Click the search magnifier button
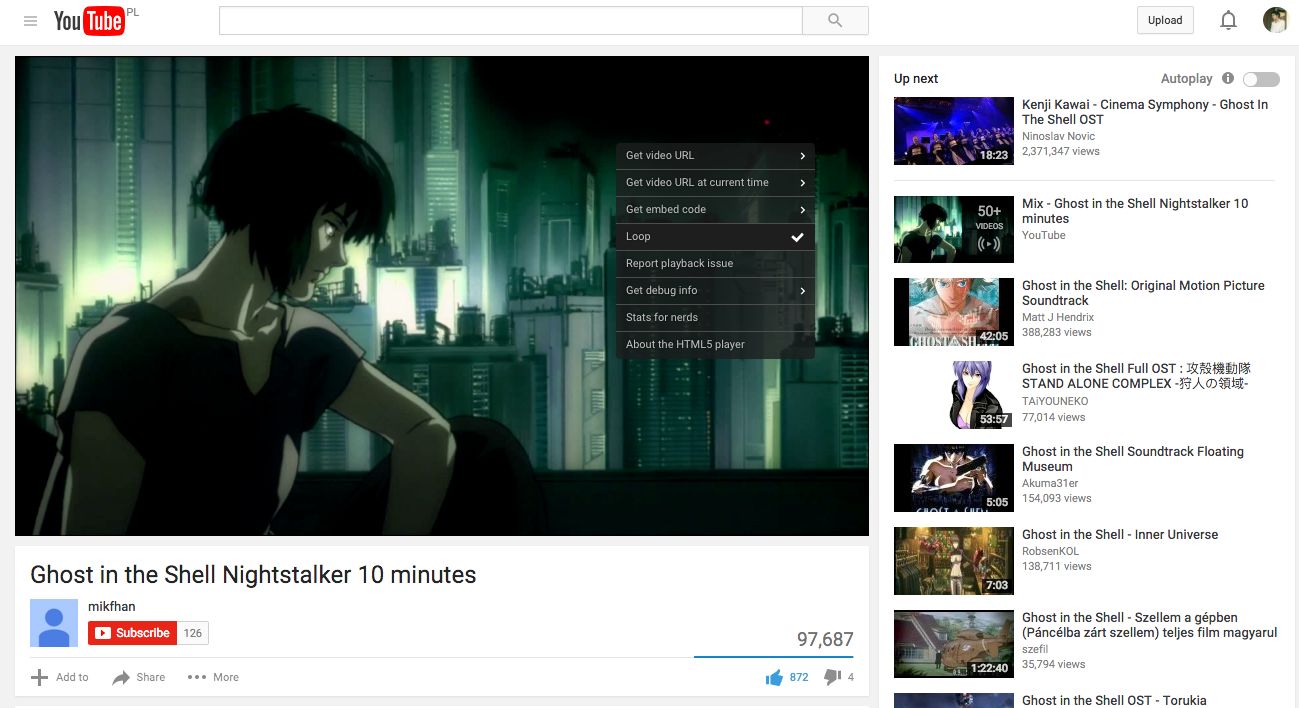Viewport: 1299px width, 708px height. click(835, 20)
